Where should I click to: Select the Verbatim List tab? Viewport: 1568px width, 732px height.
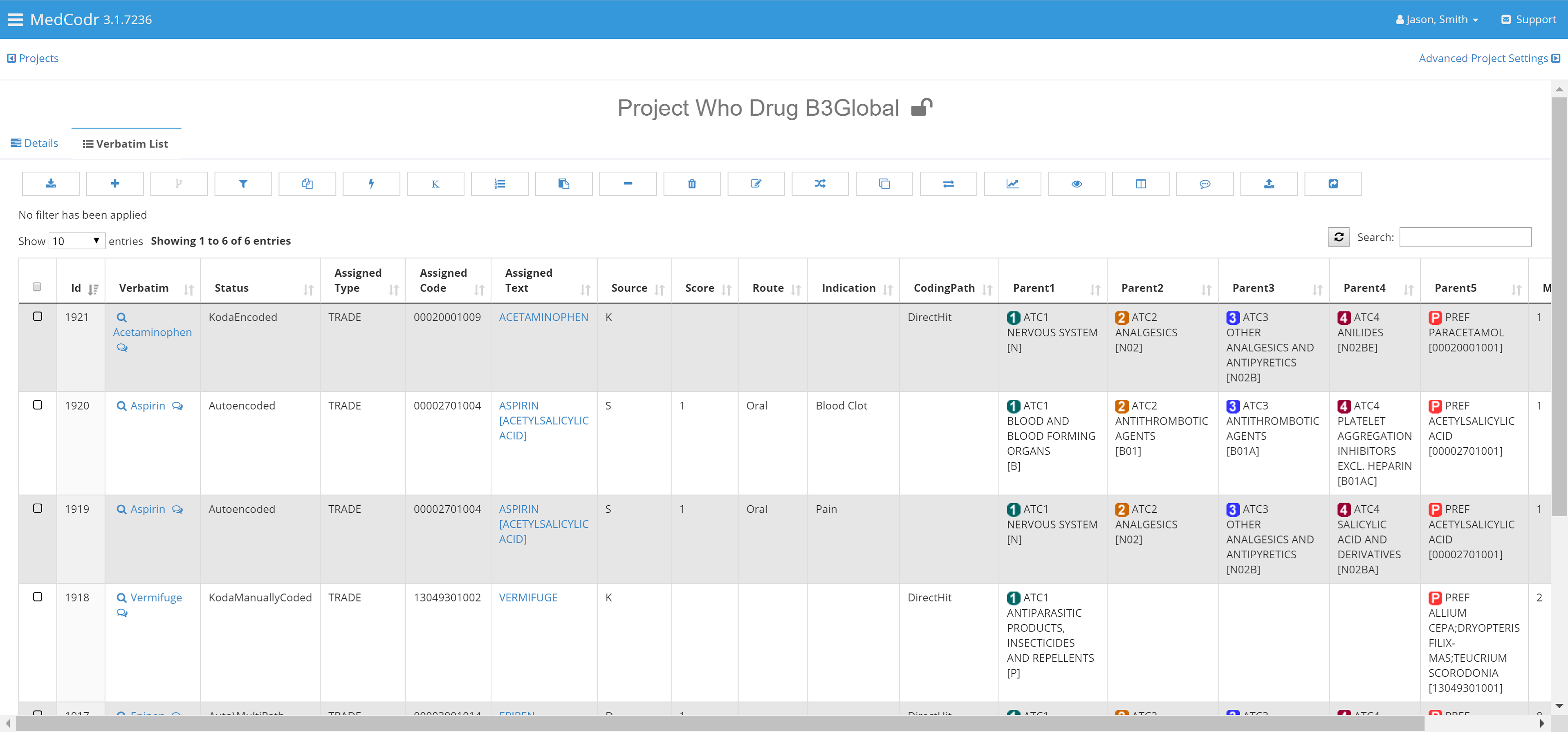126,143
